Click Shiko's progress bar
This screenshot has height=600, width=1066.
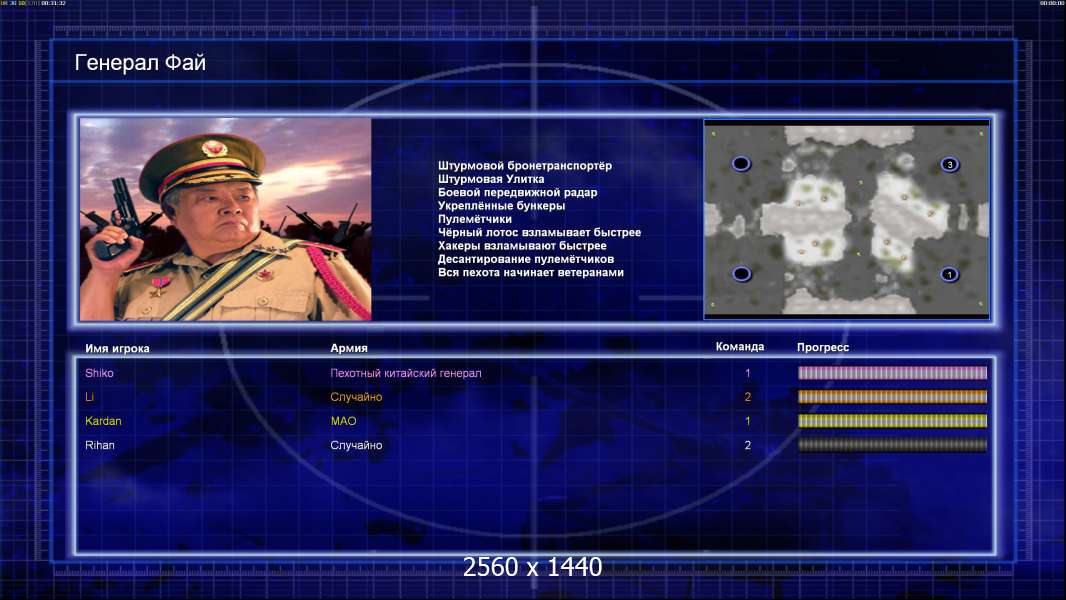pos(892,372)
